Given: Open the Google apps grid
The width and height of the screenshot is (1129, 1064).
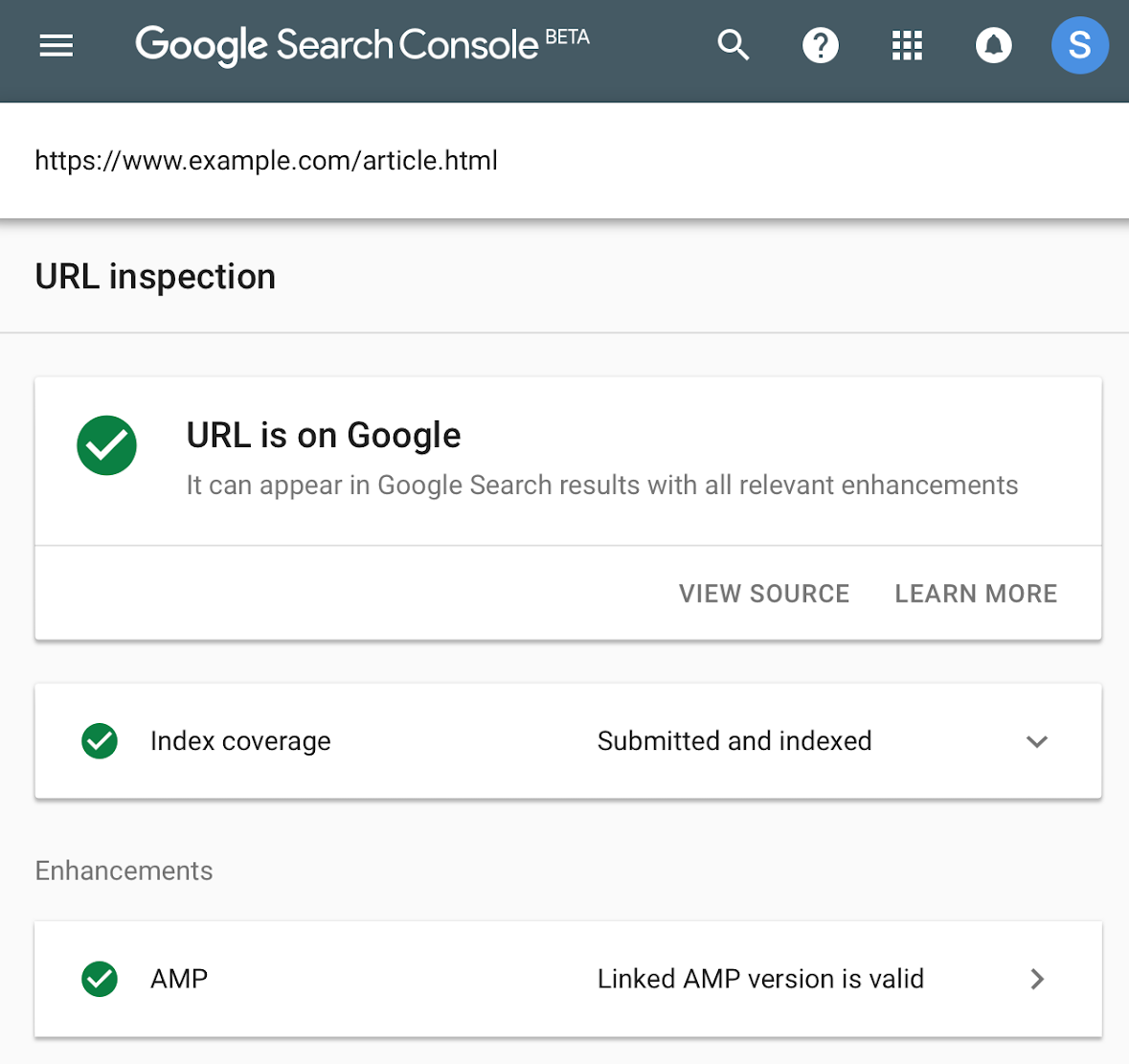Looking at the screenshot, I should tap(907, 45).
